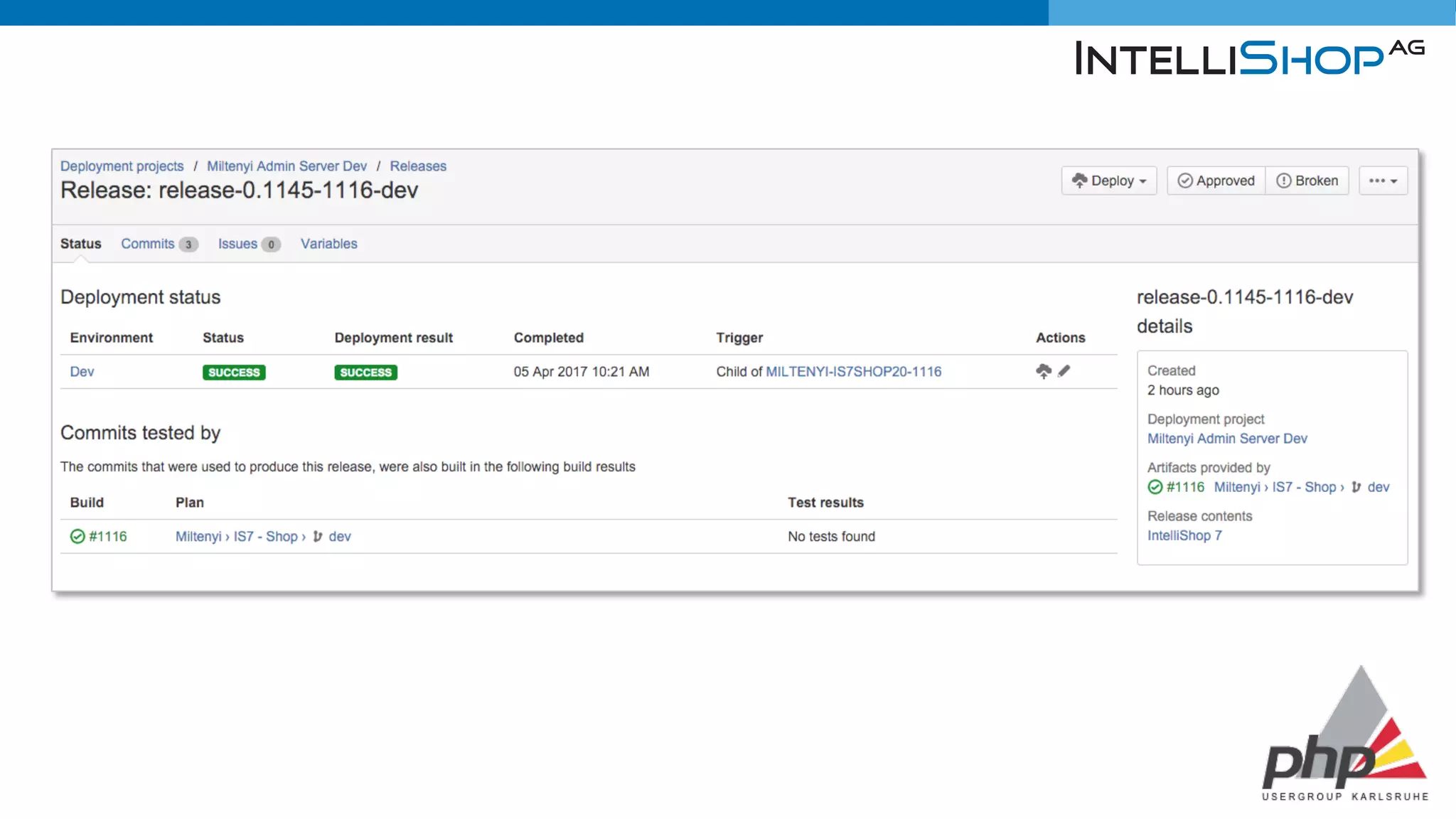
Task: Open the Issues tab
Action: coord(238,244)
